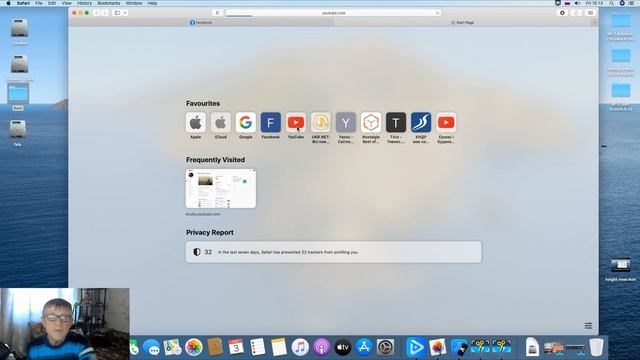Viewport: 640px width, 360px height.
Task: Show the tab overview button
Action: pos(590,13)
